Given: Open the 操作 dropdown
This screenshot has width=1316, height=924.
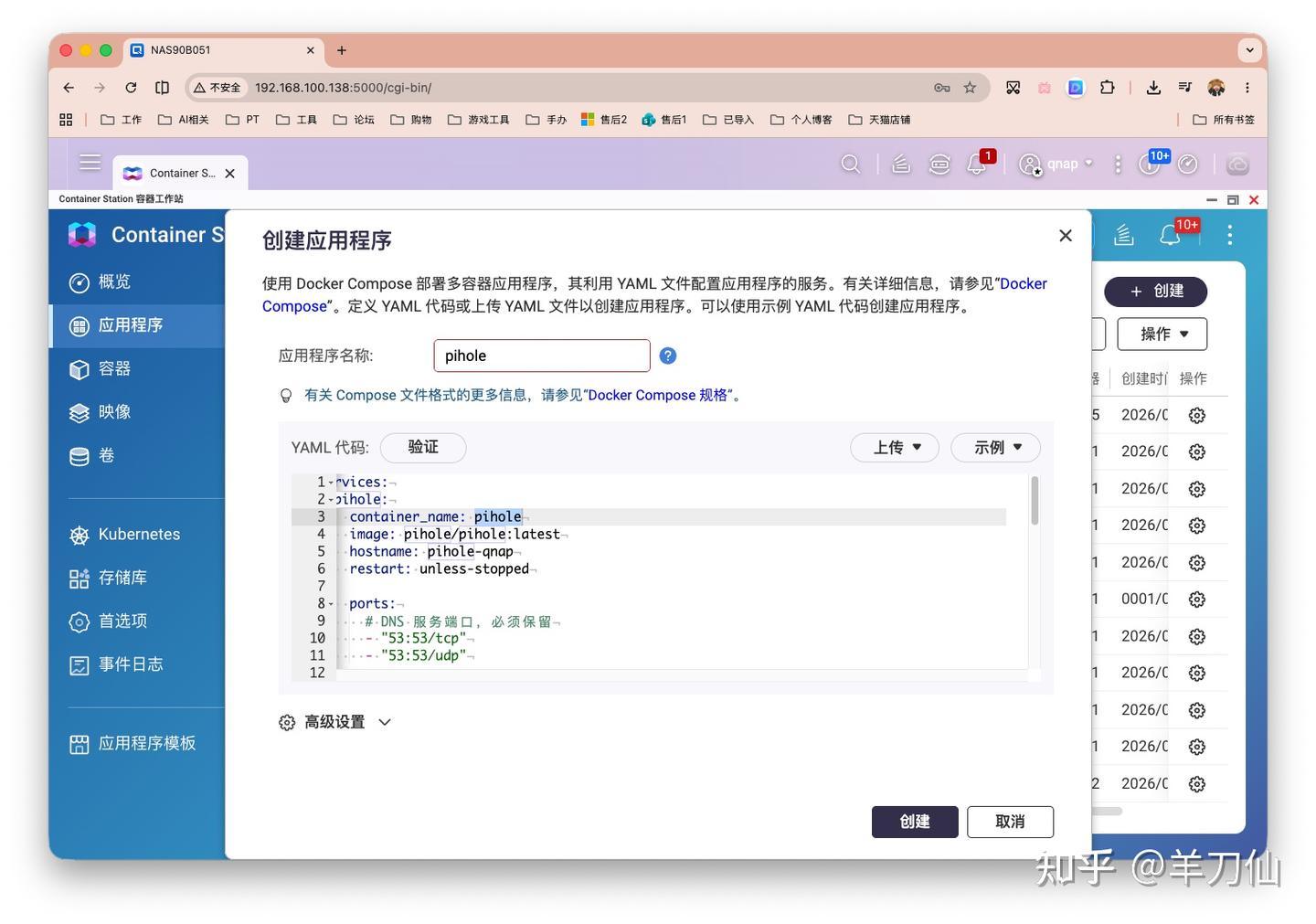Looking at the screenshot, I should tap(1162, 335).
